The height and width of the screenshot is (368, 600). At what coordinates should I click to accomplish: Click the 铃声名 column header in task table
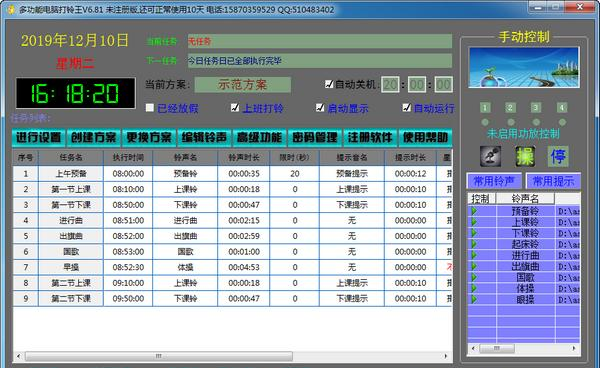[185, 157]
